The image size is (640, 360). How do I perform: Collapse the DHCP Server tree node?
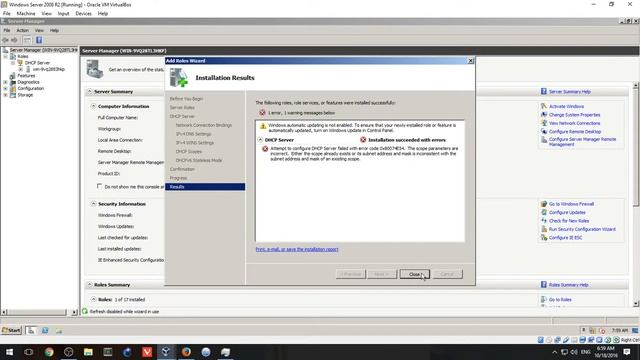[13, 63]
